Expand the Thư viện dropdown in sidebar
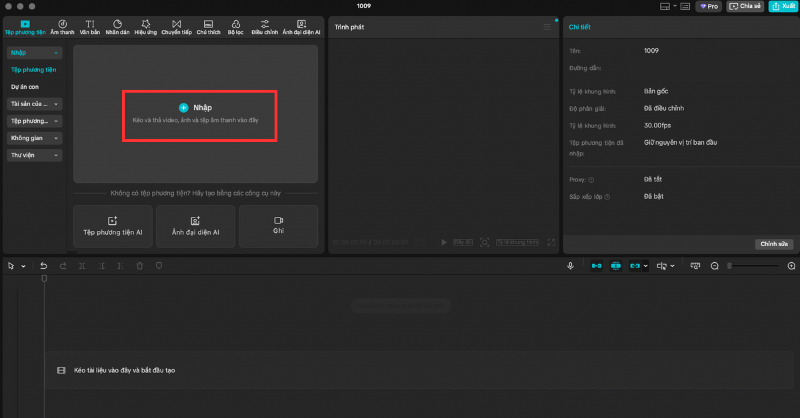 click(x=35, y=155)
